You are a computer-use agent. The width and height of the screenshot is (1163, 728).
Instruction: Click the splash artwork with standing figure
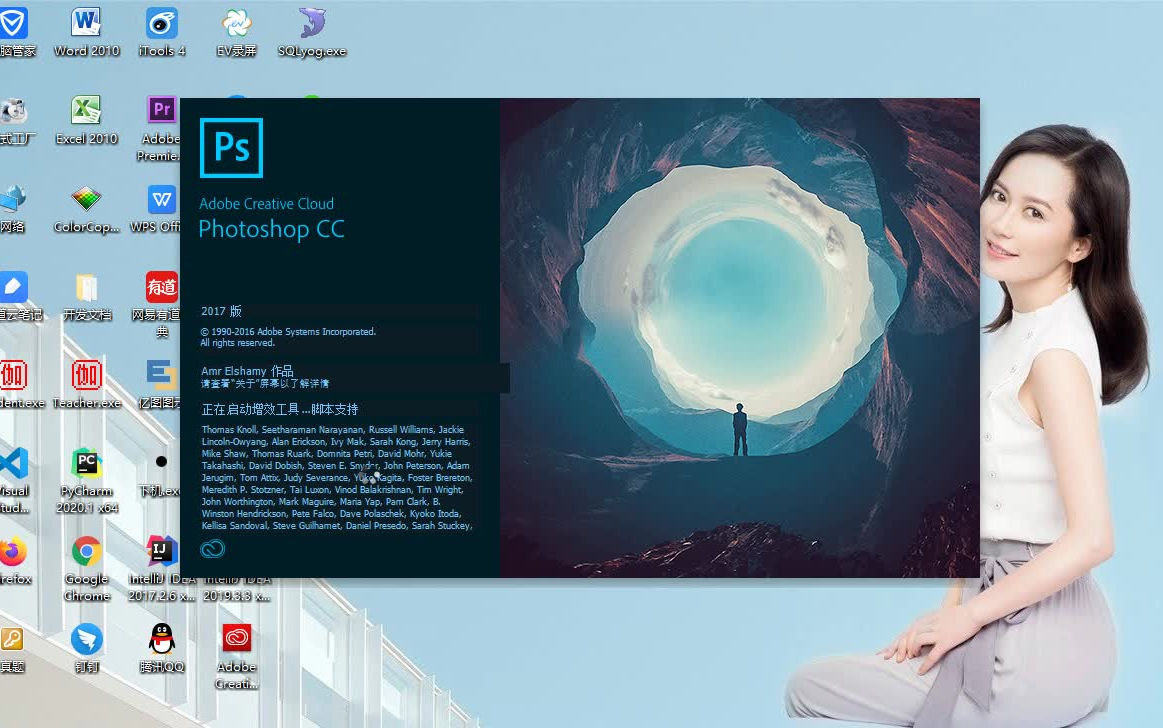coord(739,337)
